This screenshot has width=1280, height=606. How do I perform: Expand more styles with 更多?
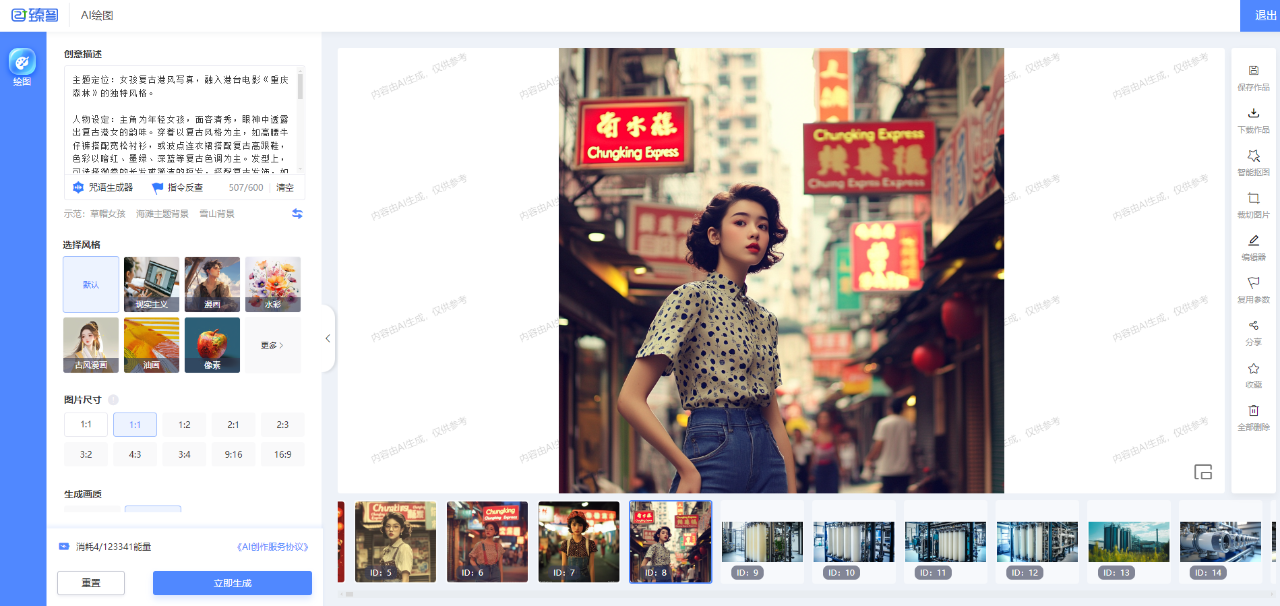click(x=273, y=345)
